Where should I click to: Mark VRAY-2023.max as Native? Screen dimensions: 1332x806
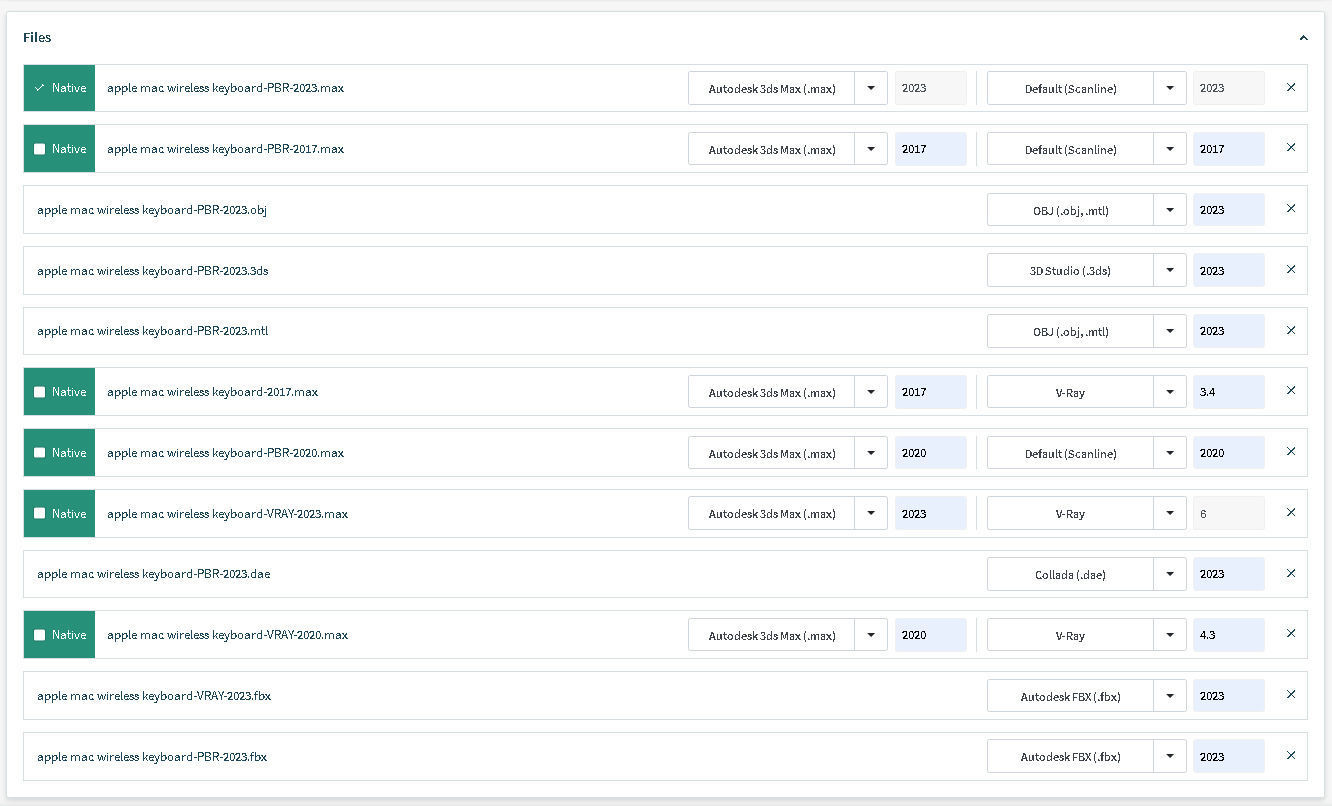click(40, 514)
